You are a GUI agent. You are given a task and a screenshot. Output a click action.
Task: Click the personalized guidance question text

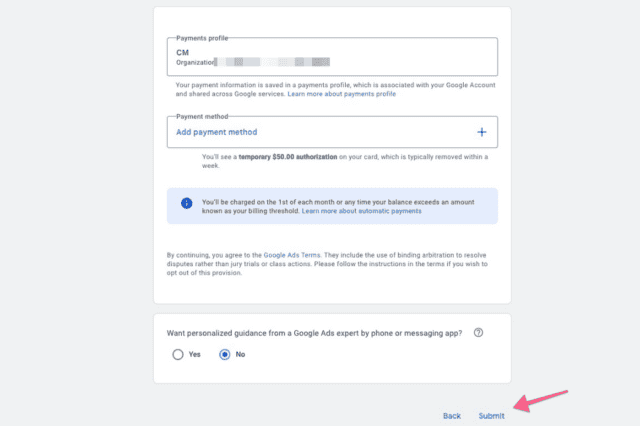coord(314,333)
